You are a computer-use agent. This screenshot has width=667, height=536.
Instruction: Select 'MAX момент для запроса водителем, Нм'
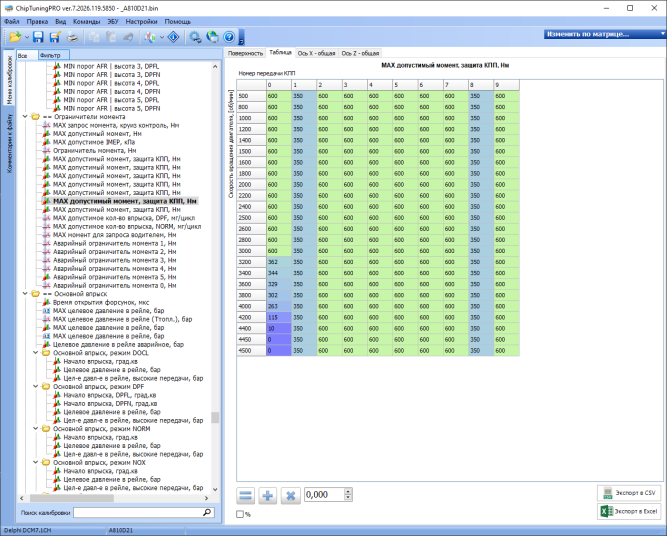[114, 234]
